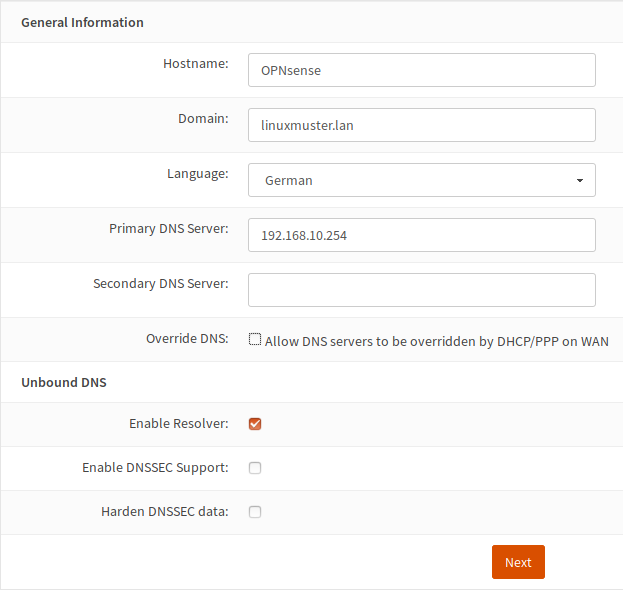Uncheck the Enable Resolver checkbox

coord(255,424)
